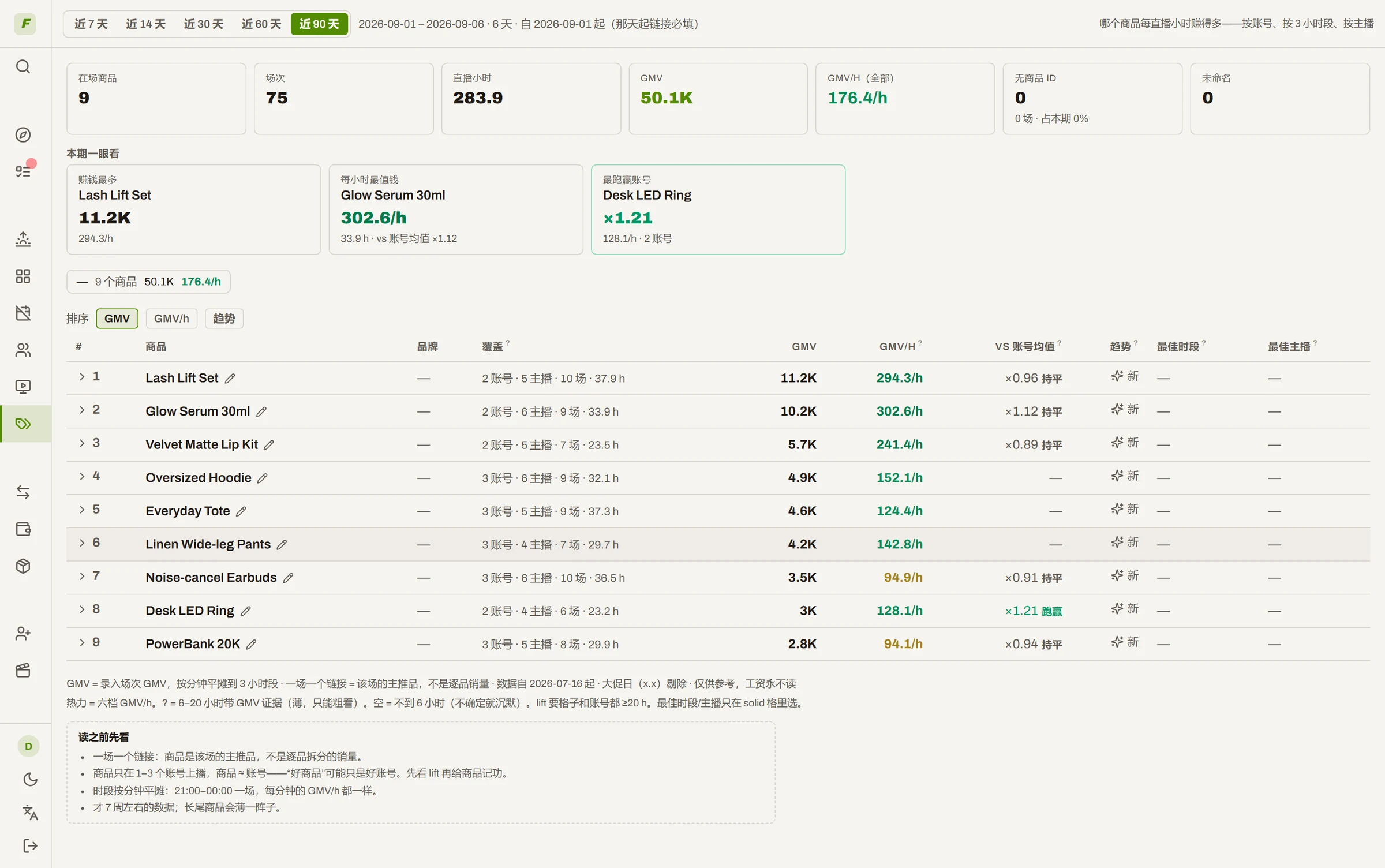Expand row 6 Linen Wide-leg Pants
1385x868 pixels.
click(x=82, y=542)
